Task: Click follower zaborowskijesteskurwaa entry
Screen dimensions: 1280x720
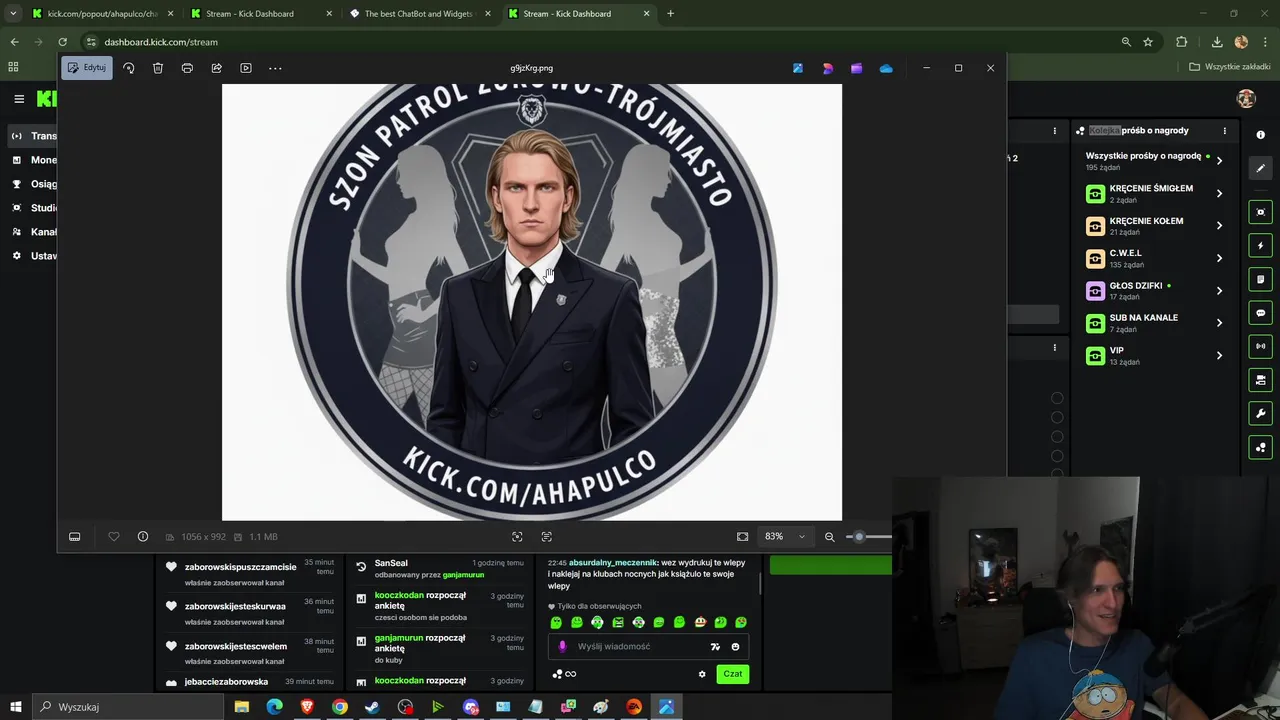Action: tap(235, 606)
